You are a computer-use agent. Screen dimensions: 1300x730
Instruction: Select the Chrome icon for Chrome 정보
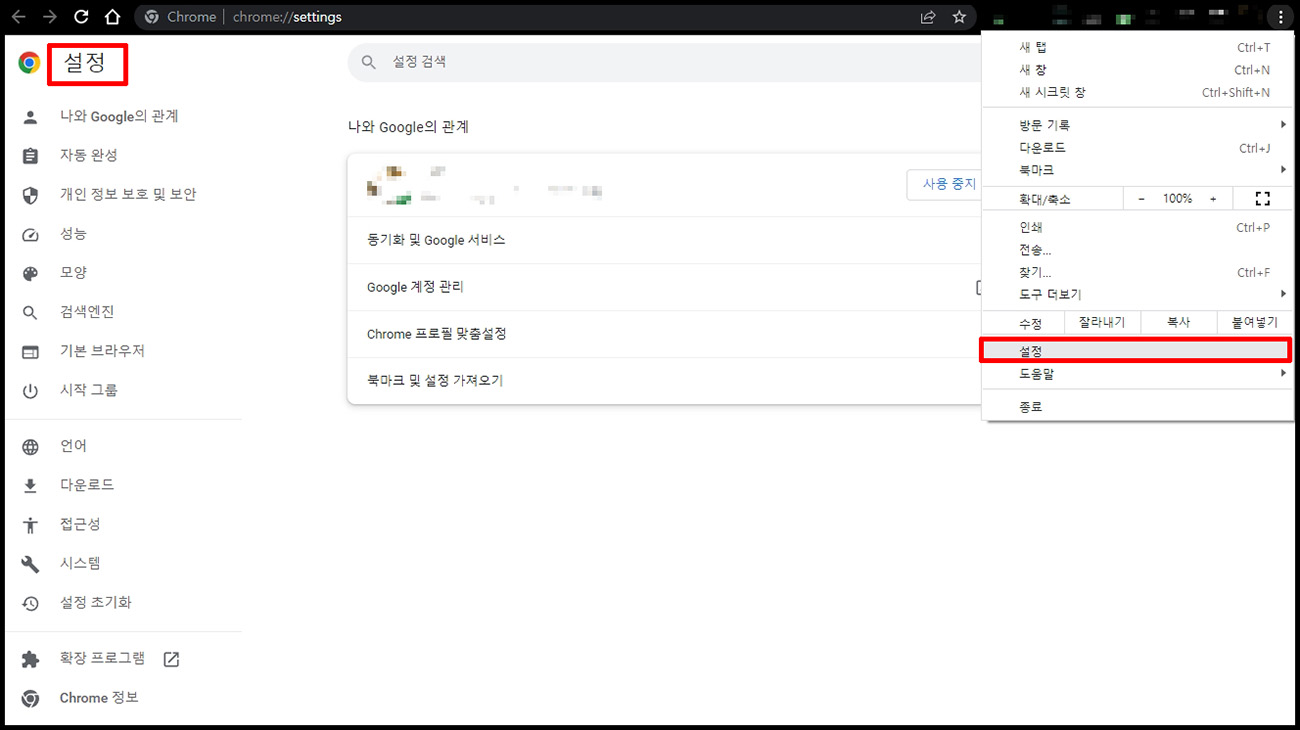click(x=30, y=698)
